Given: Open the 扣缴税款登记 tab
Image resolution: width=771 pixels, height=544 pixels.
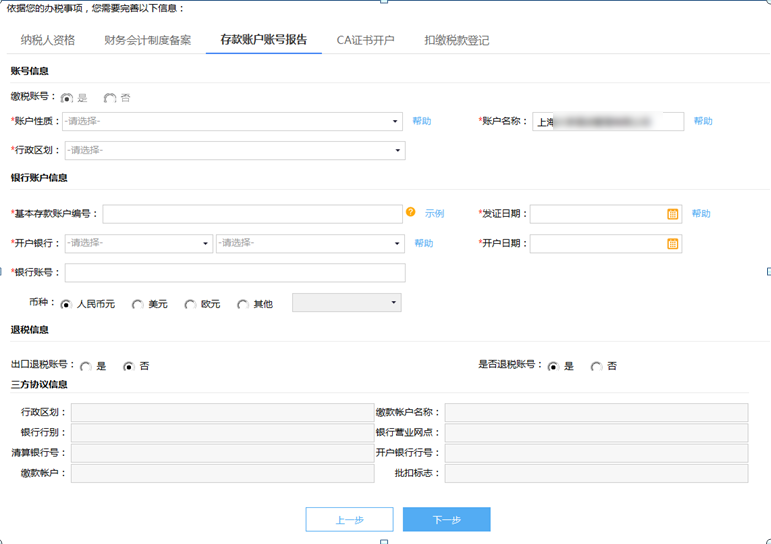Looking at the screenshot, I should [x=456, y=41].
